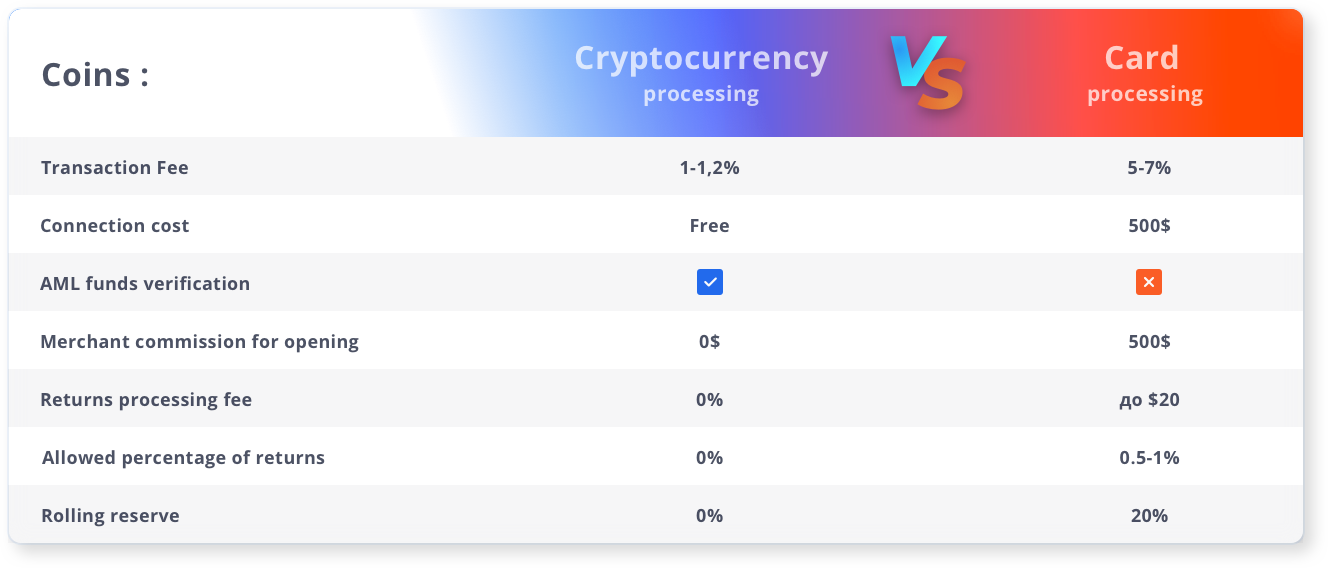1328x568 pixels.
Task: Click the 5-7% card transaction fee value
Action: (1149, 167)
